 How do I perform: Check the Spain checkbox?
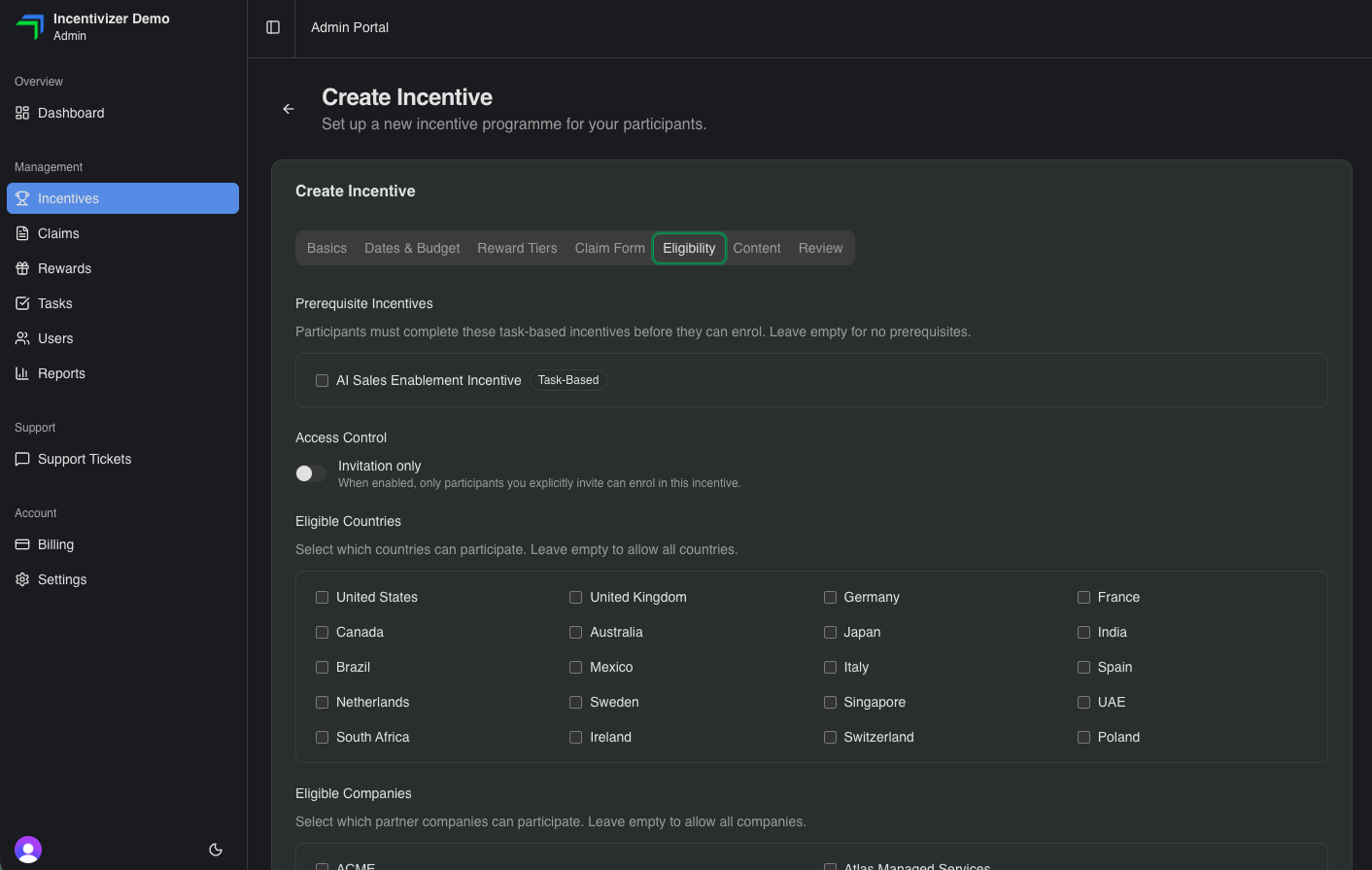pyautogui.click(x=1083, y=667)
